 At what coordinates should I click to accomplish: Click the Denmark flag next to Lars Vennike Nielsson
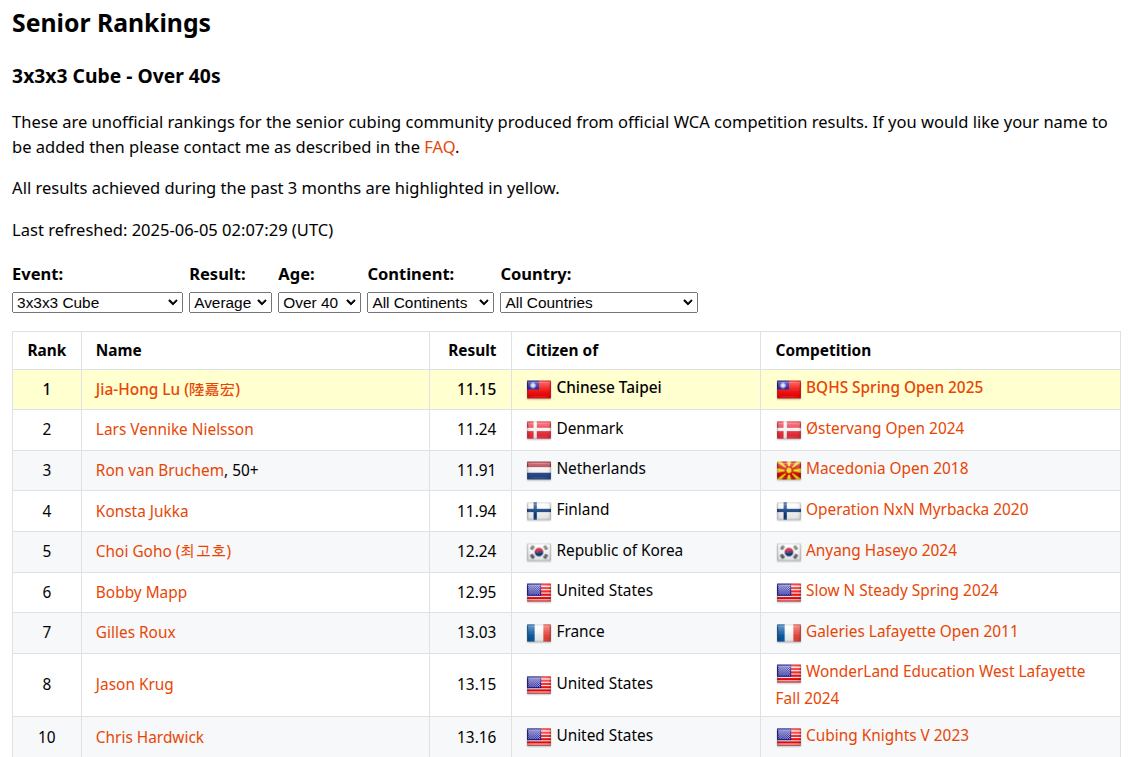click(x=538, y=429)
